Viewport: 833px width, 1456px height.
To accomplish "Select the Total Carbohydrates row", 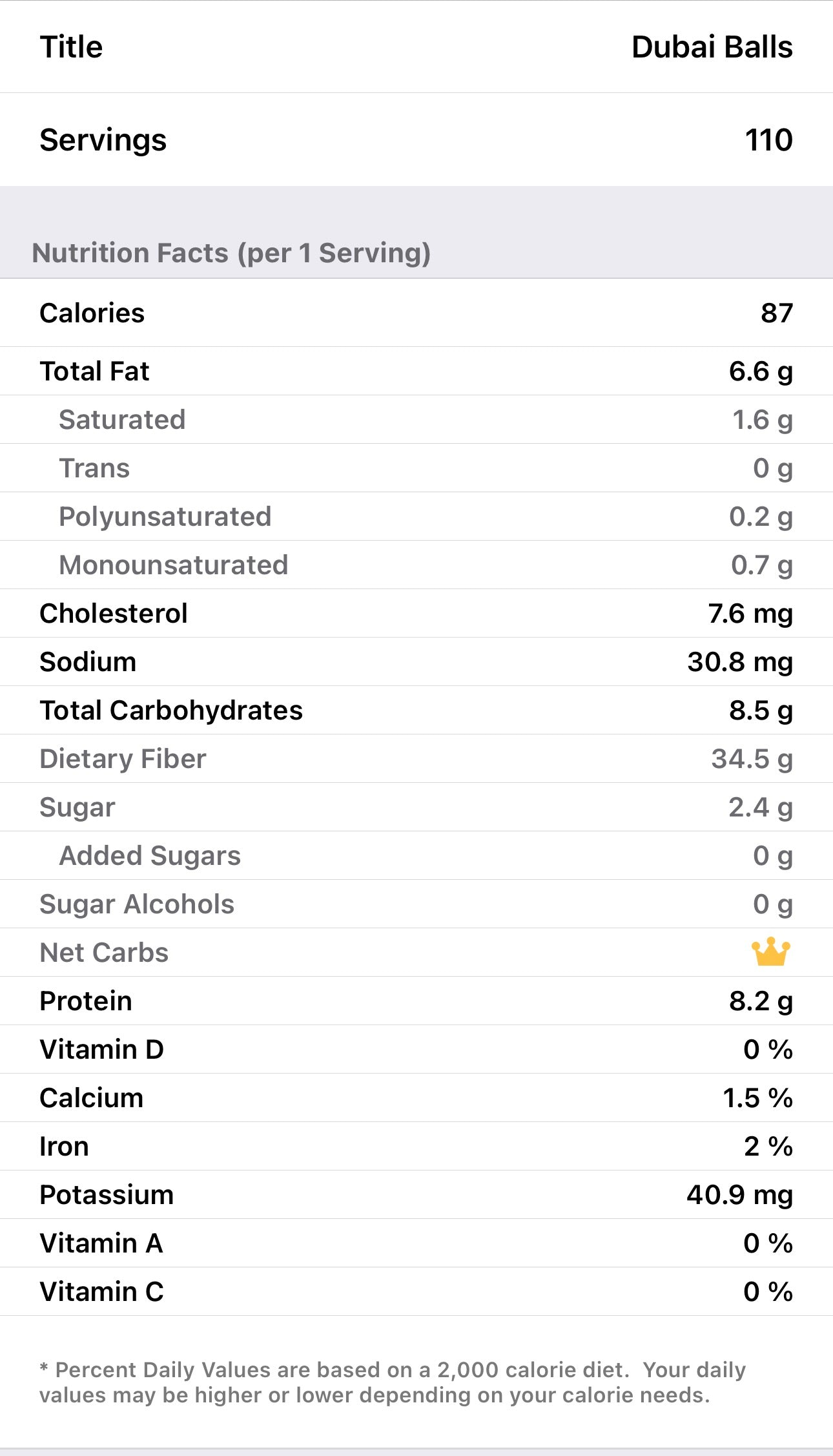I will click(416, 711).
